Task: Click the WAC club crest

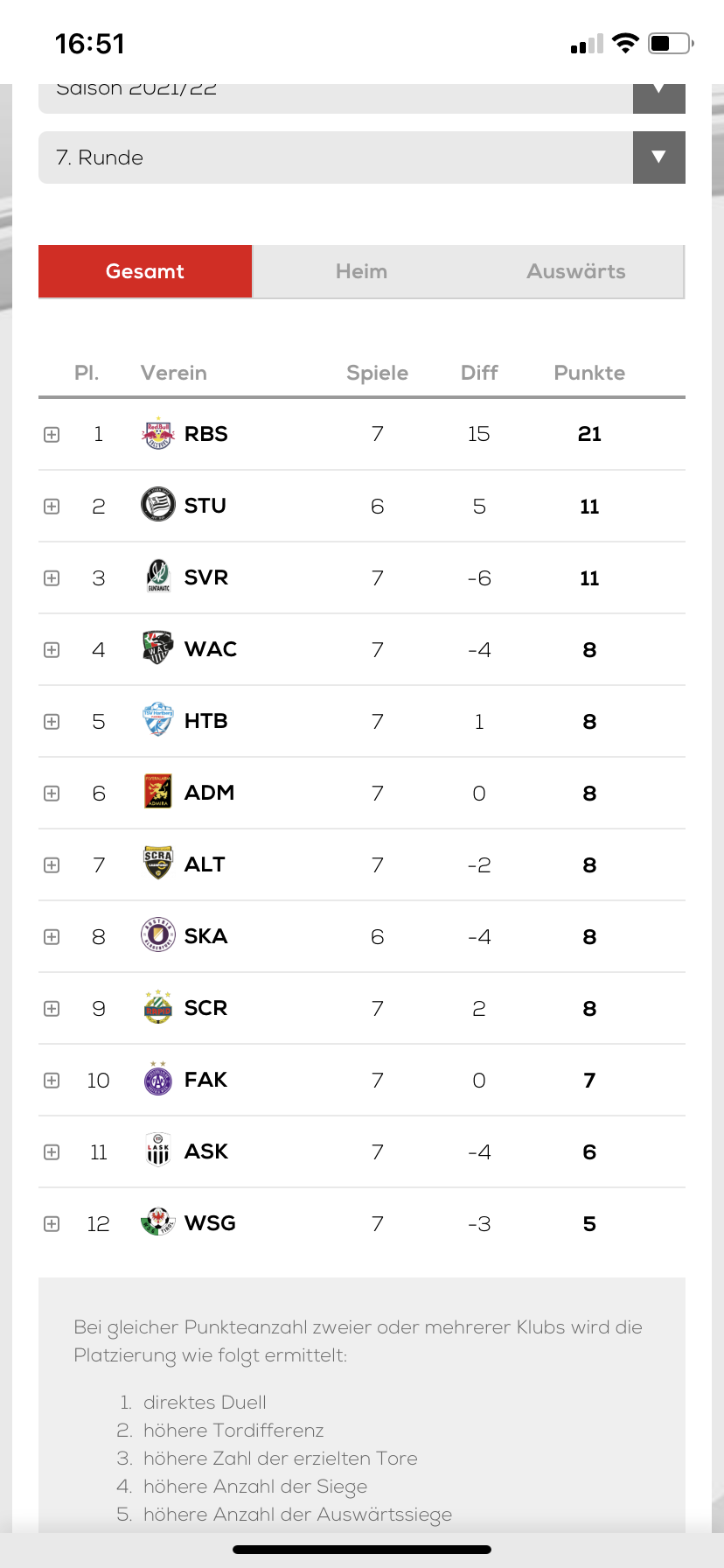Action: click(x=158, y=649)
